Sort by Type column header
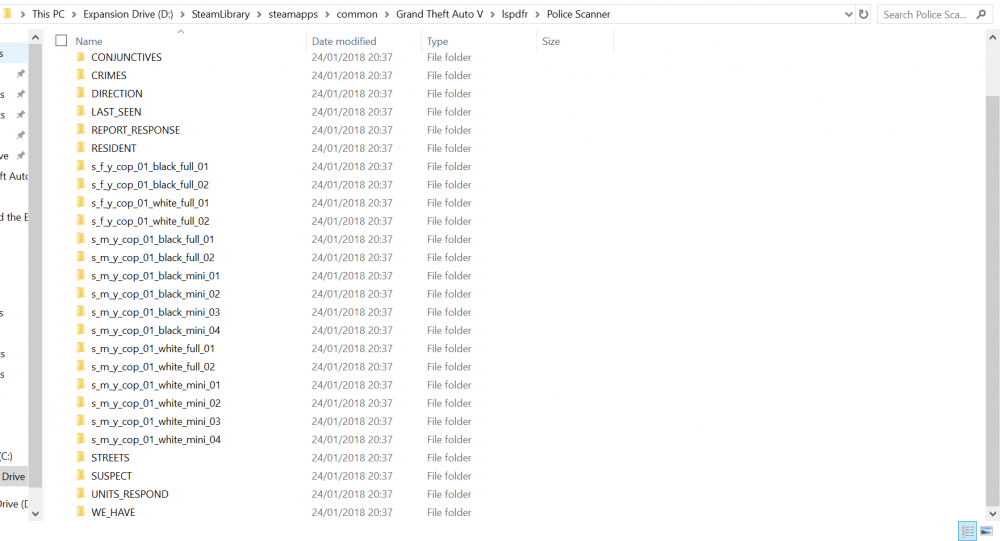The image size is (1000, 541). point(438,41)
